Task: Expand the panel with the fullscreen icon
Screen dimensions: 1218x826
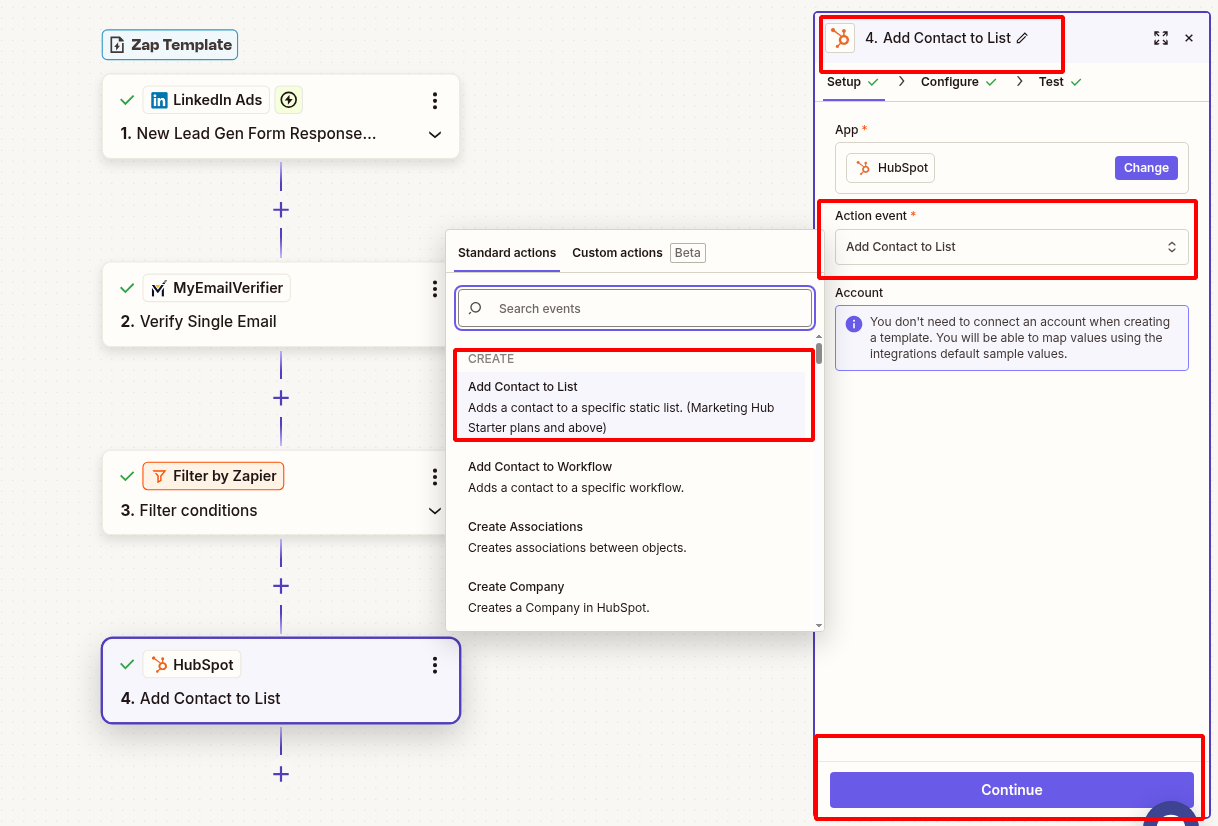Action: (1160, 37)
